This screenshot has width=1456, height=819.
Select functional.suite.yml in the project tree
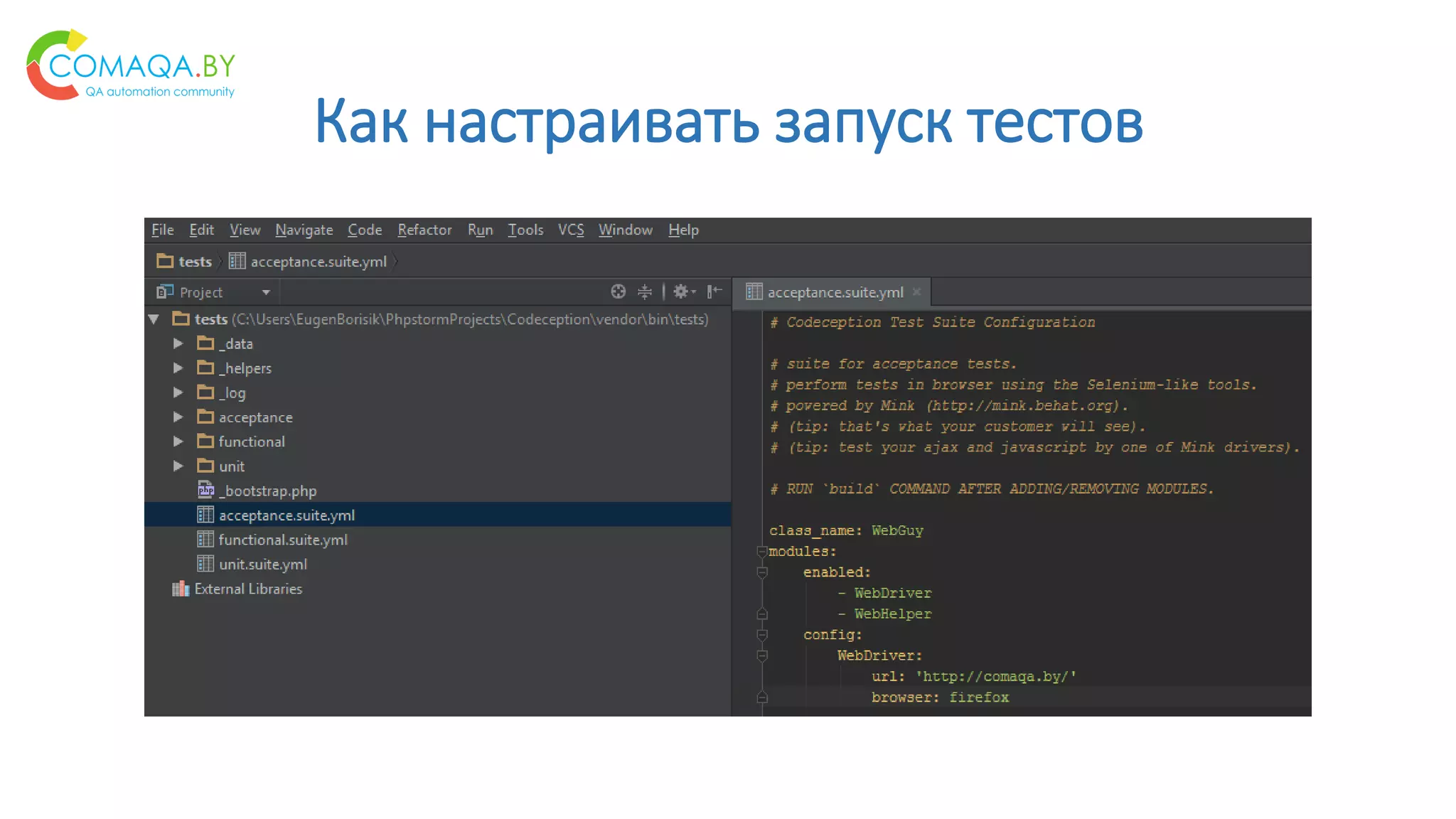283,540
